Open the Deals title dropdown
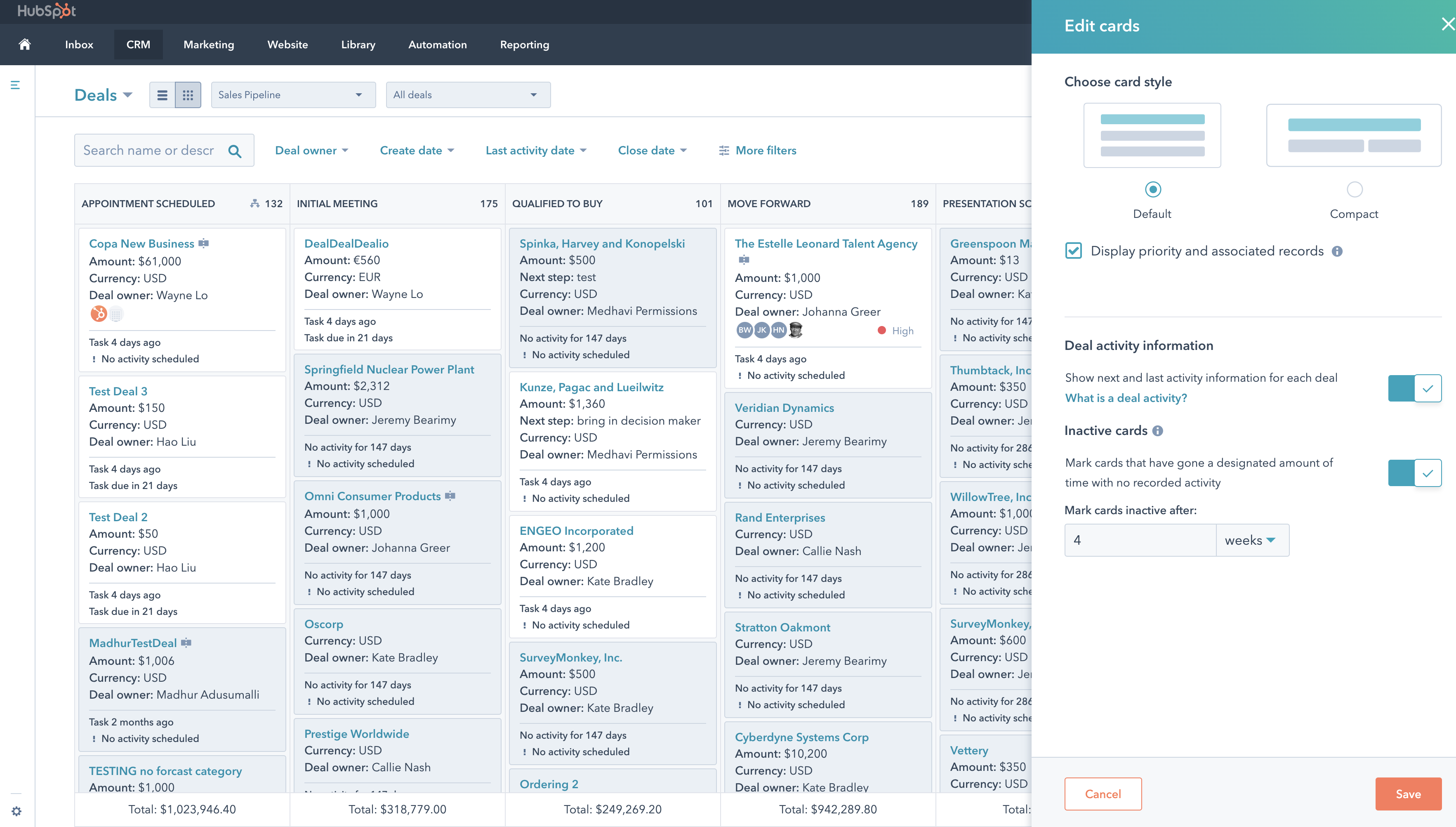This screenshot has width=1456, height=827. (x=103, y=95)
